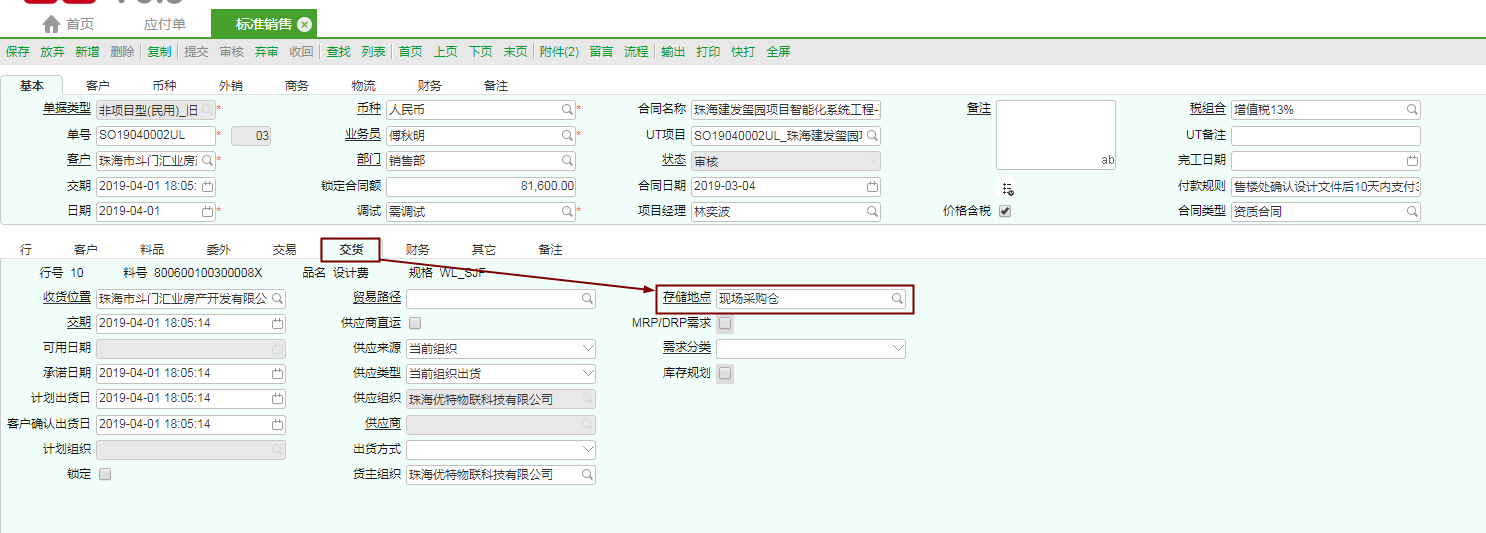1486x533 pixels.
Task: Open lookup icon for 收货位置
Action: [x=277, y=298]
